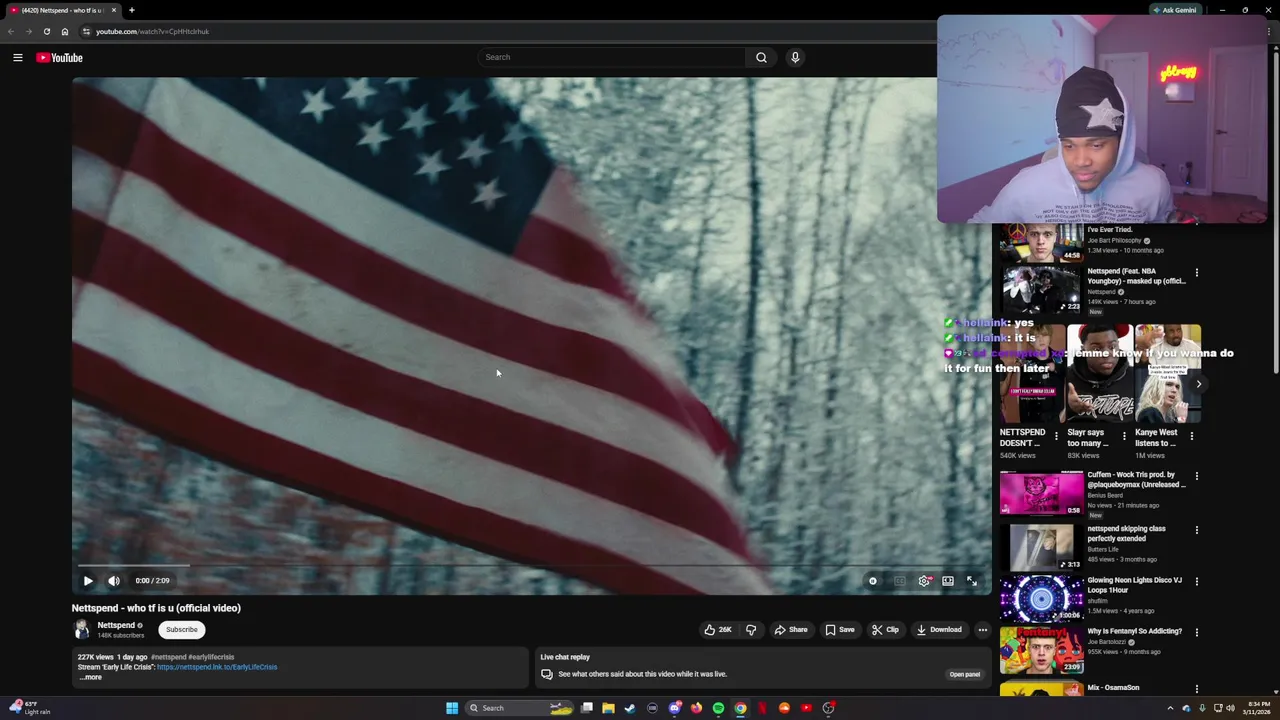Open options for NETTSPEND DOESN'T short
1280x720 pixels.
(x=1056, y=436)
